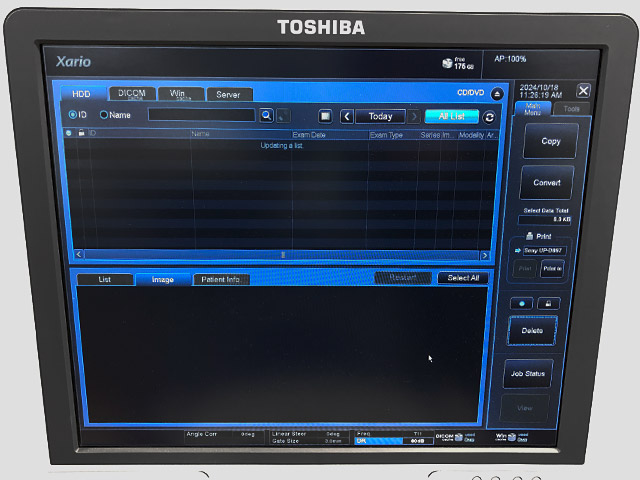Click the Select Data Total size field
Screen dimensions: 640x480
[545, 220]
